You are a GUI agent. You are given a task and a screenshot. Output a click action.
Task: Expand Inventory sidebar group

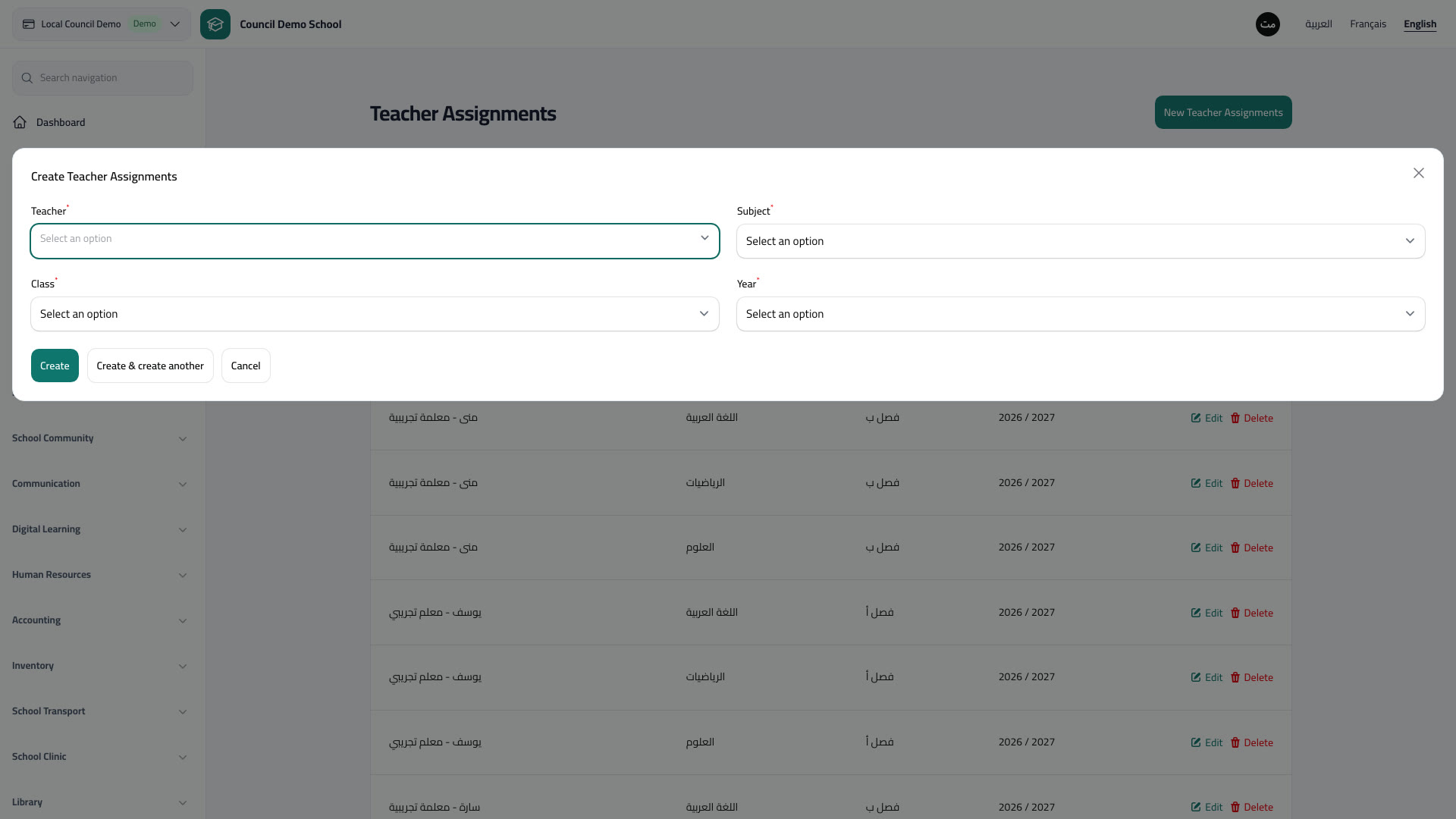pos(99,666)
